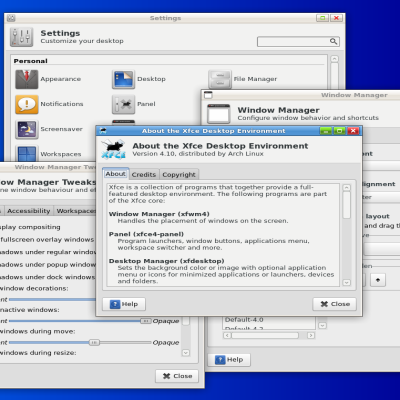
Task: Click About text scrollbar down arrow
Action: (347, 282)
